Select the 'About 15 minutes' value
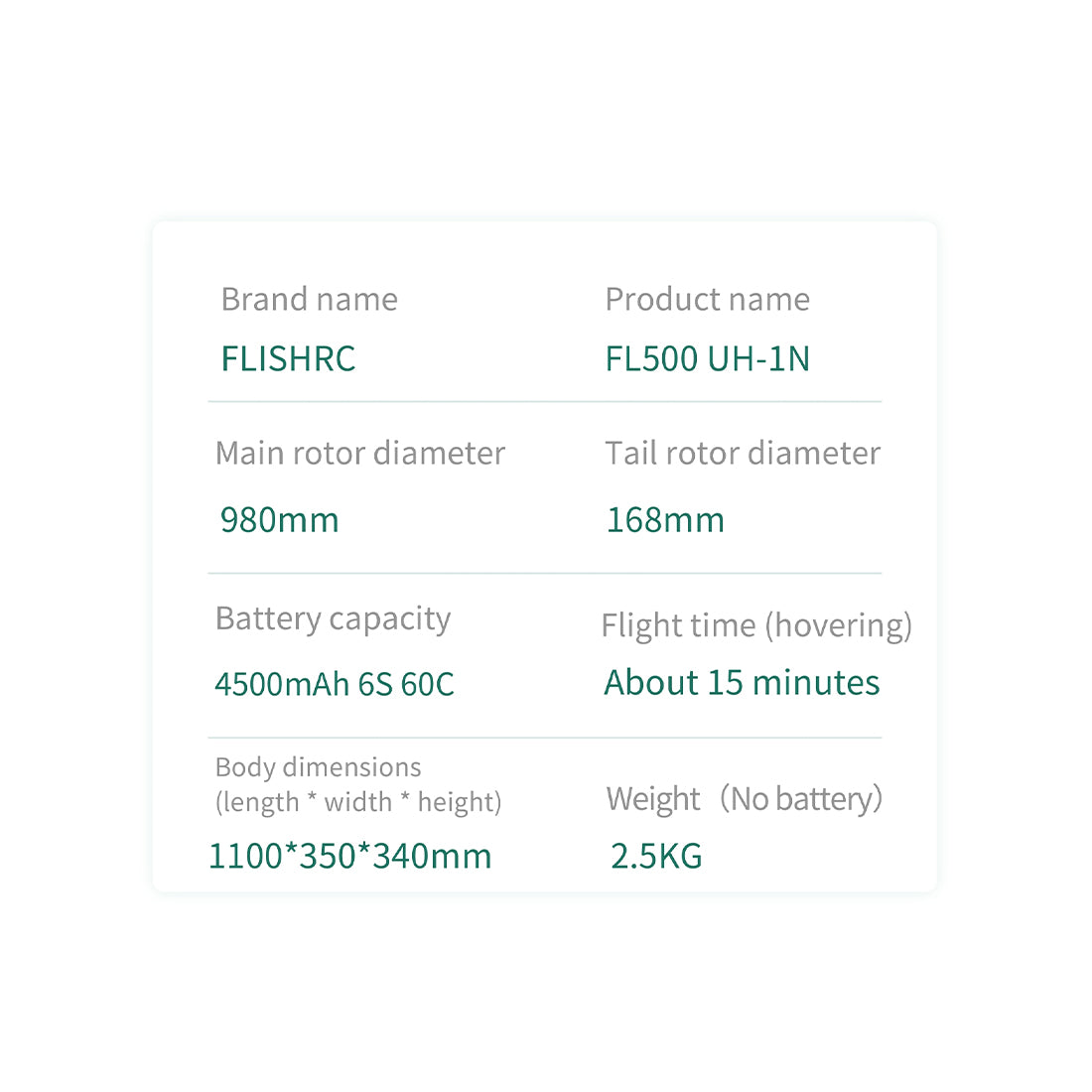The image size is (1092, 1092). tap(742, 683)
